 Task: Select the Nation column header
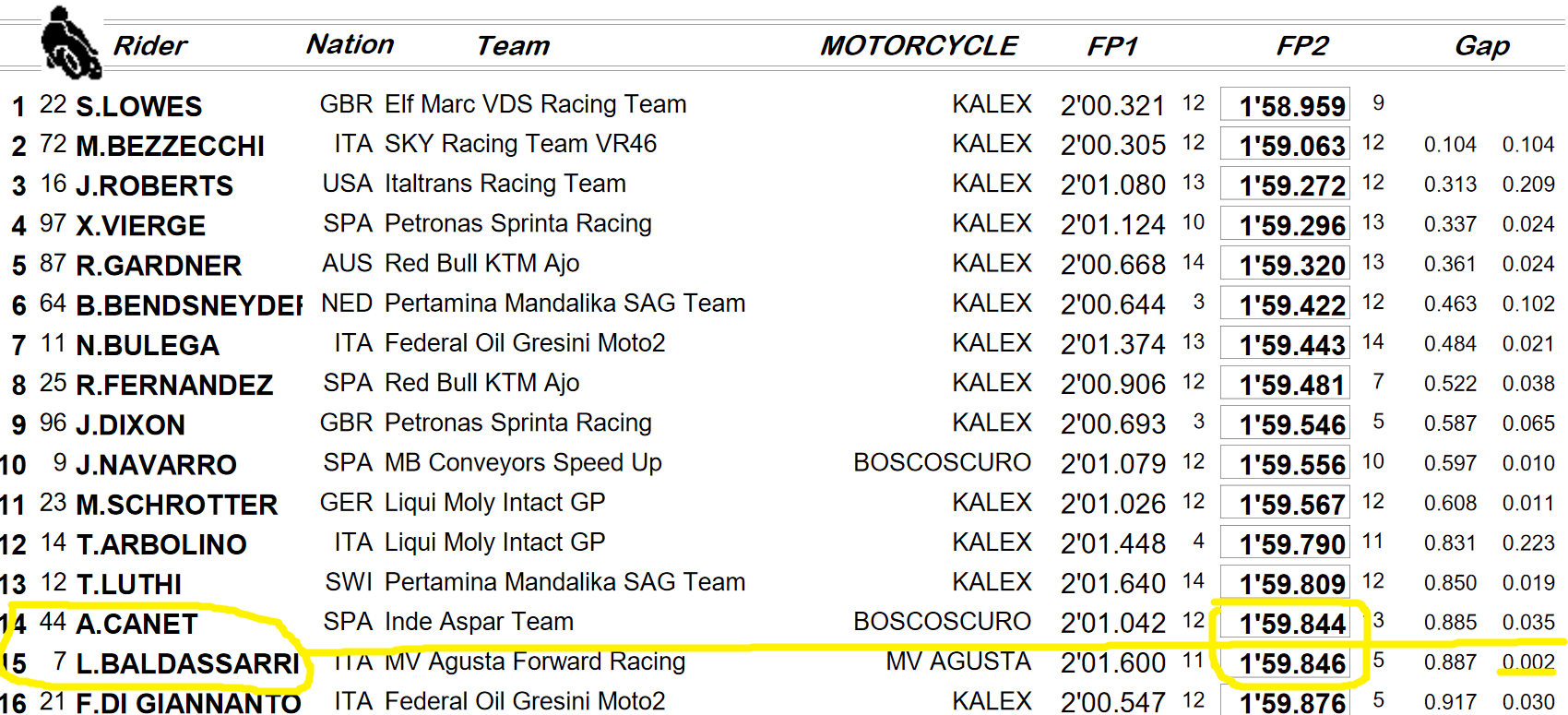pos(350,44)
